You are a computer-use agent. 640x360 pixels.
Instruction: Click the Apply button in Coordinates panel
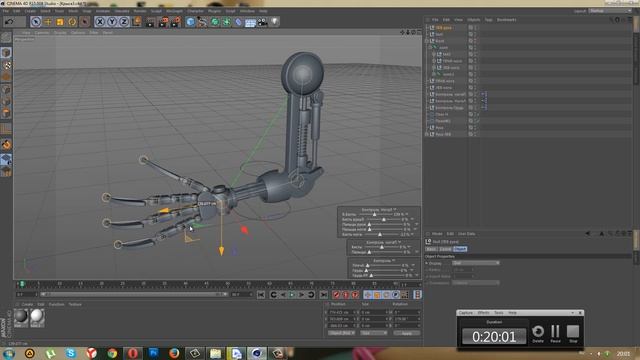coord(407,333)
